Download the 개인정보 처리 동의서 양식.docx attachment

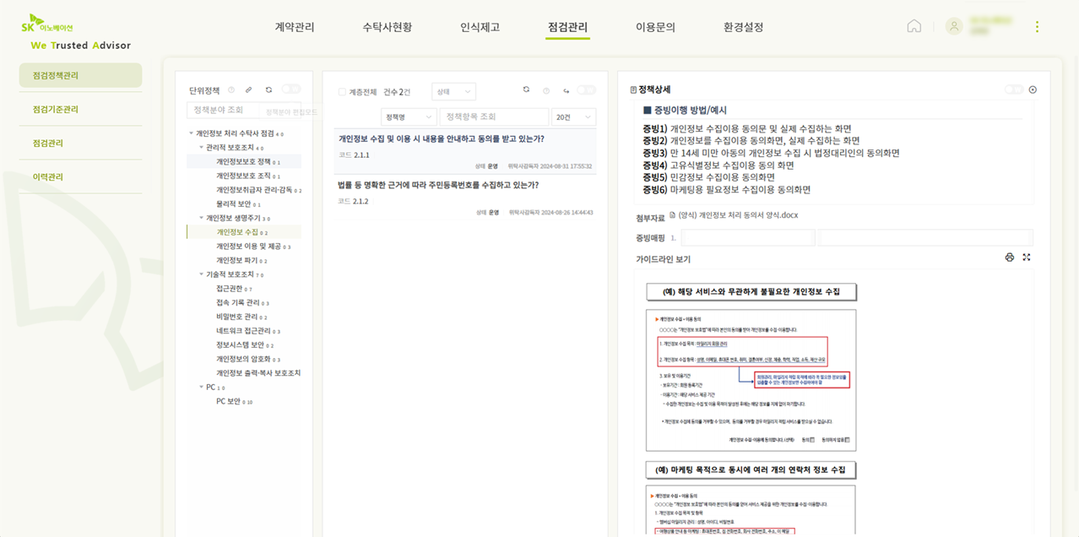point(738,215)
